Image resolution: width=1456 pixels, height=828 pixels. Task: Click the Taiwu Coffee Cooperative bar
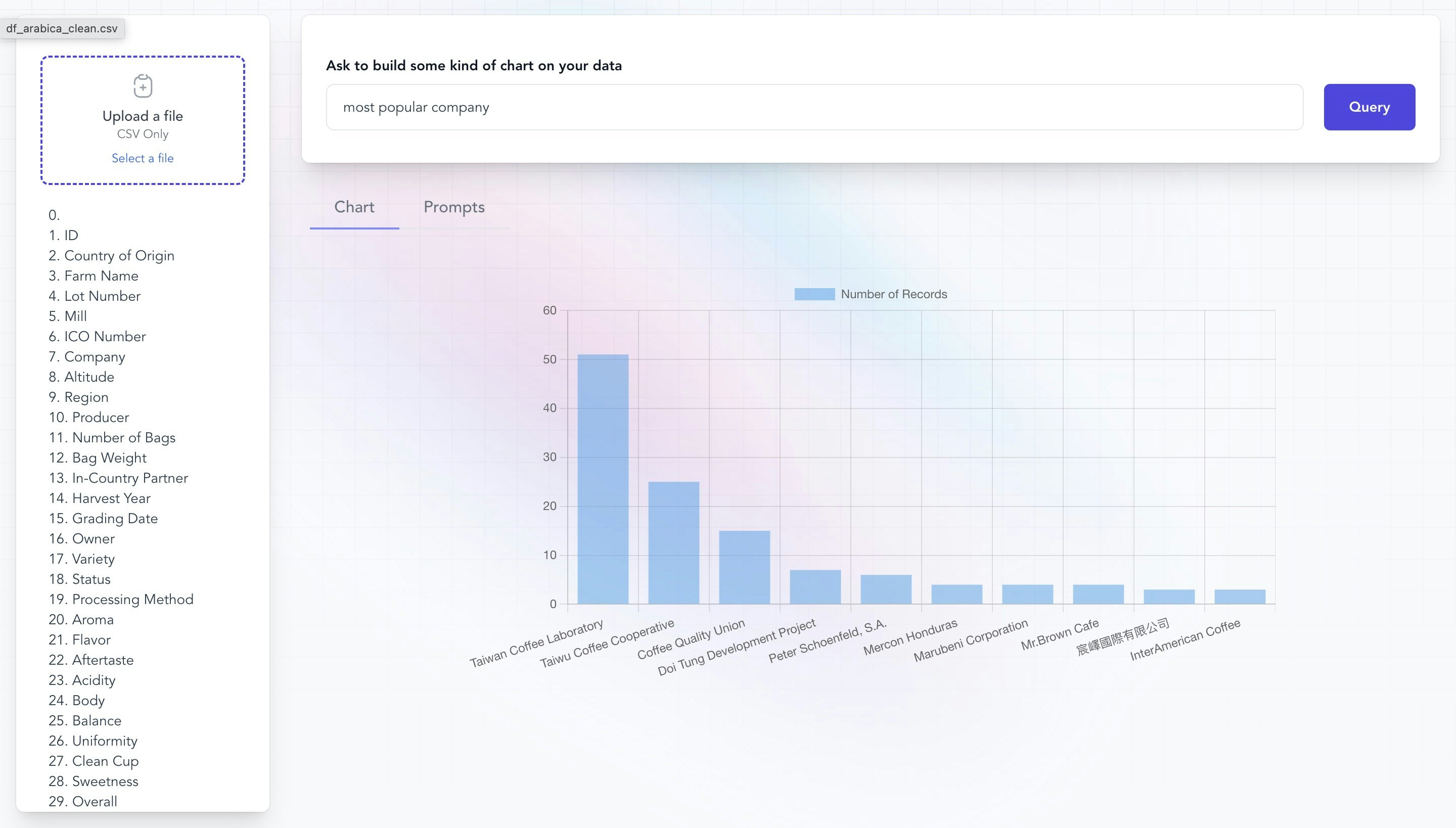click(x=673, y=542)
